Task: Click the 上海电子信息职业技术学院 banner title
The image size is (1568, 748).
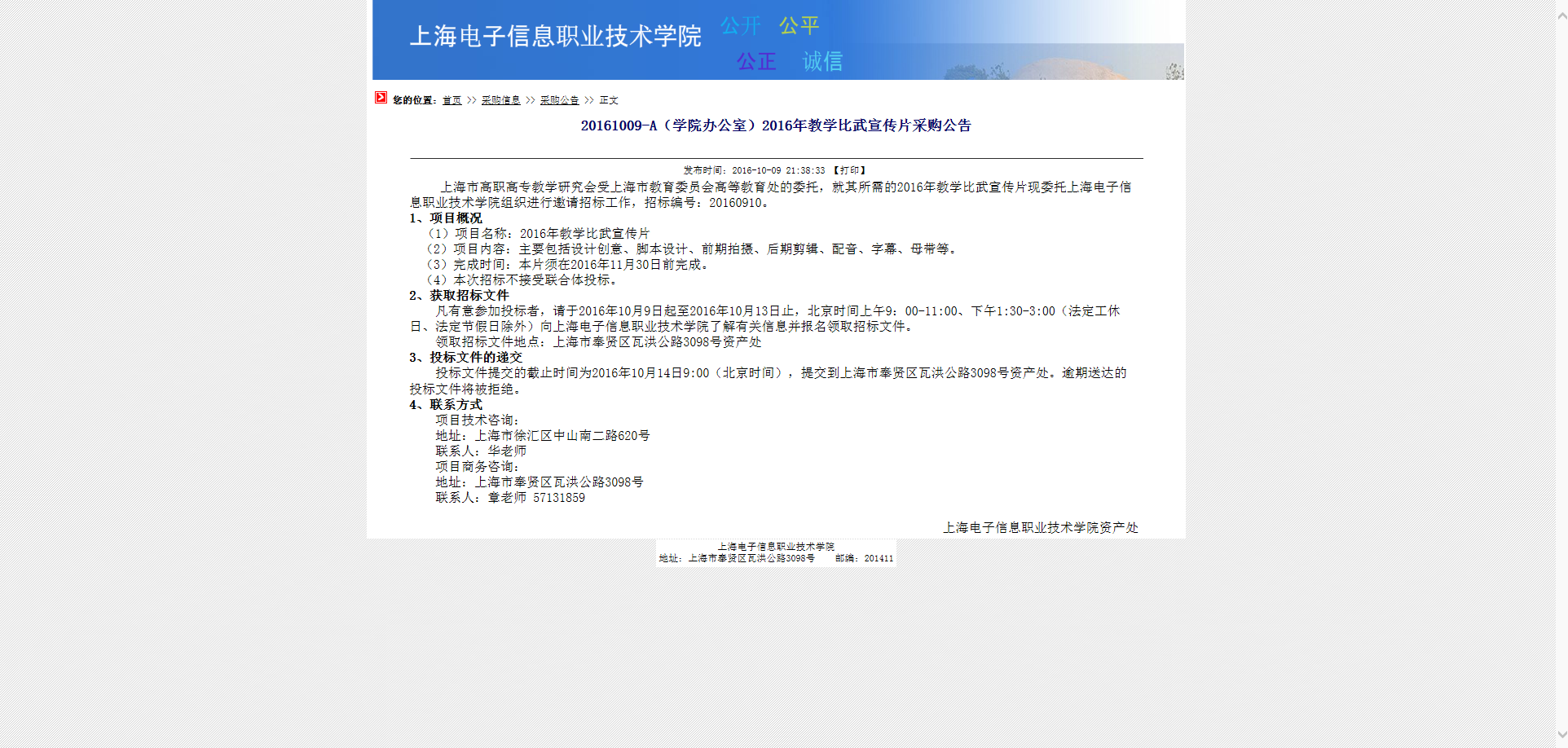Action: click(x=555, y=36)
